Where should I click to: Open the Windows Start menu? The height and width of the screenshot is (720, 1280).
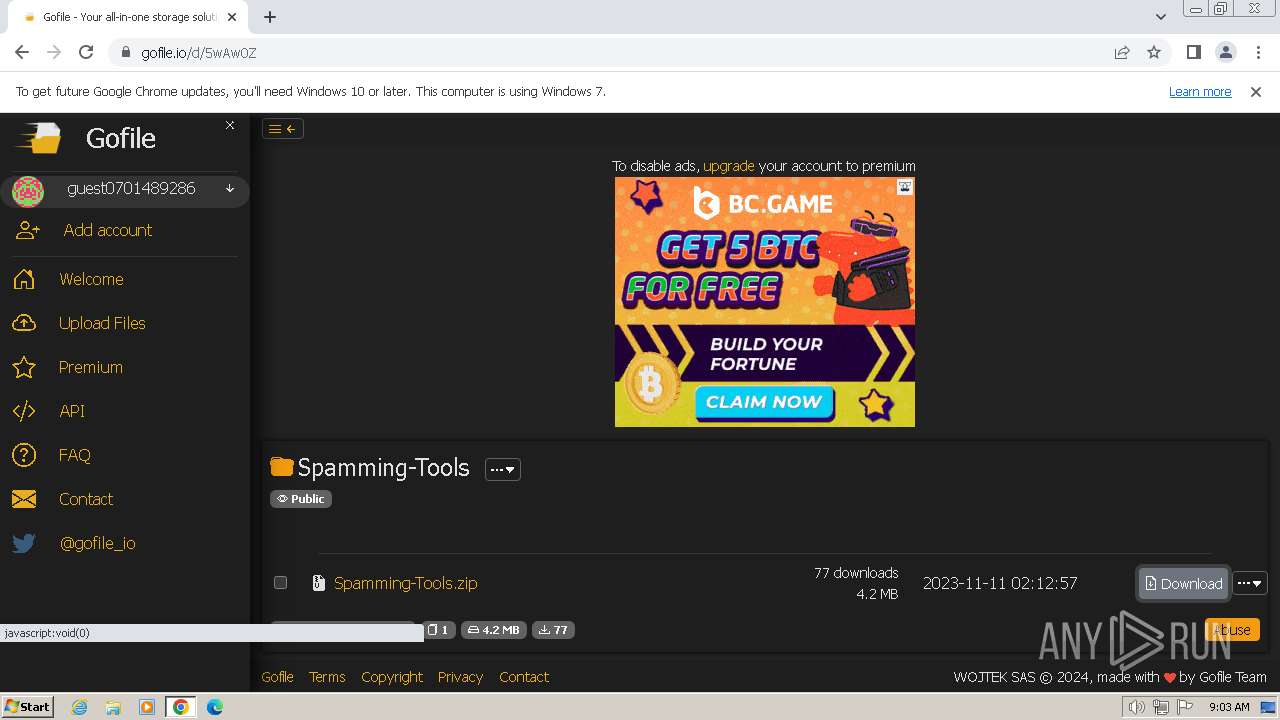point(27,706)
